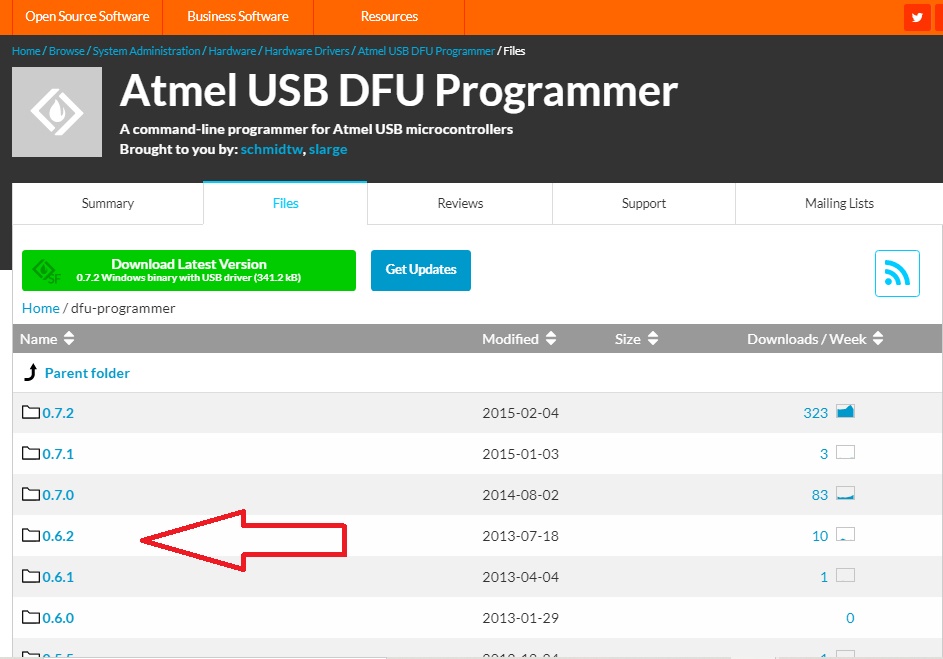Click the Home breadcrumb in the header
This screenshot has width=943, height=659.
point(26,51)
